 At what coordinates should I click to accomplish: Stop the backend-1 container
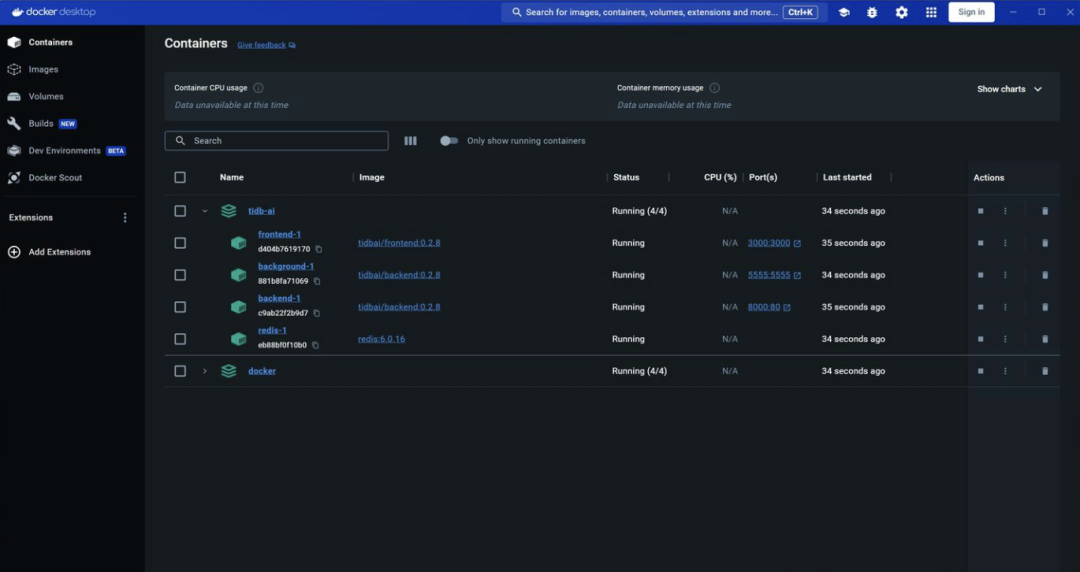tap(981, 307)
